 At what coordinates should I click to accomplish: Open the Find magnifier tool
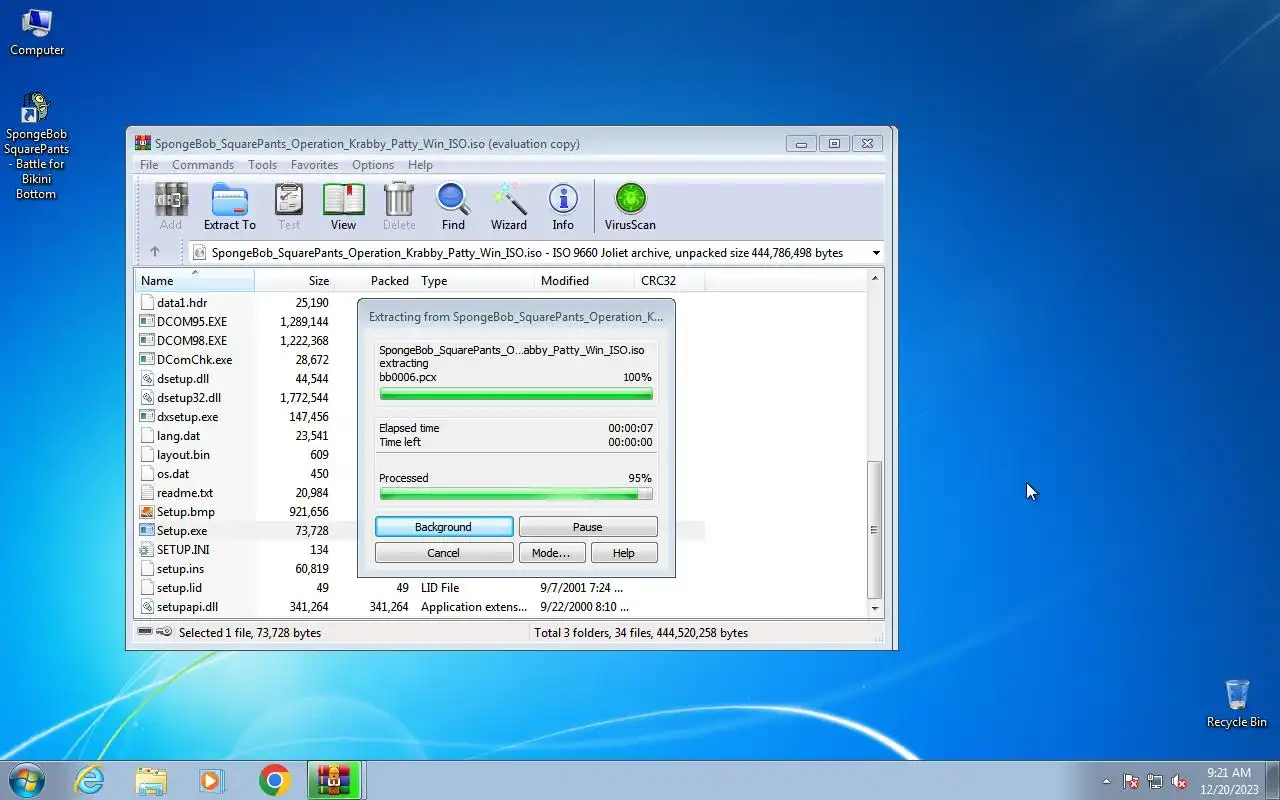click(x=453, y=207)
